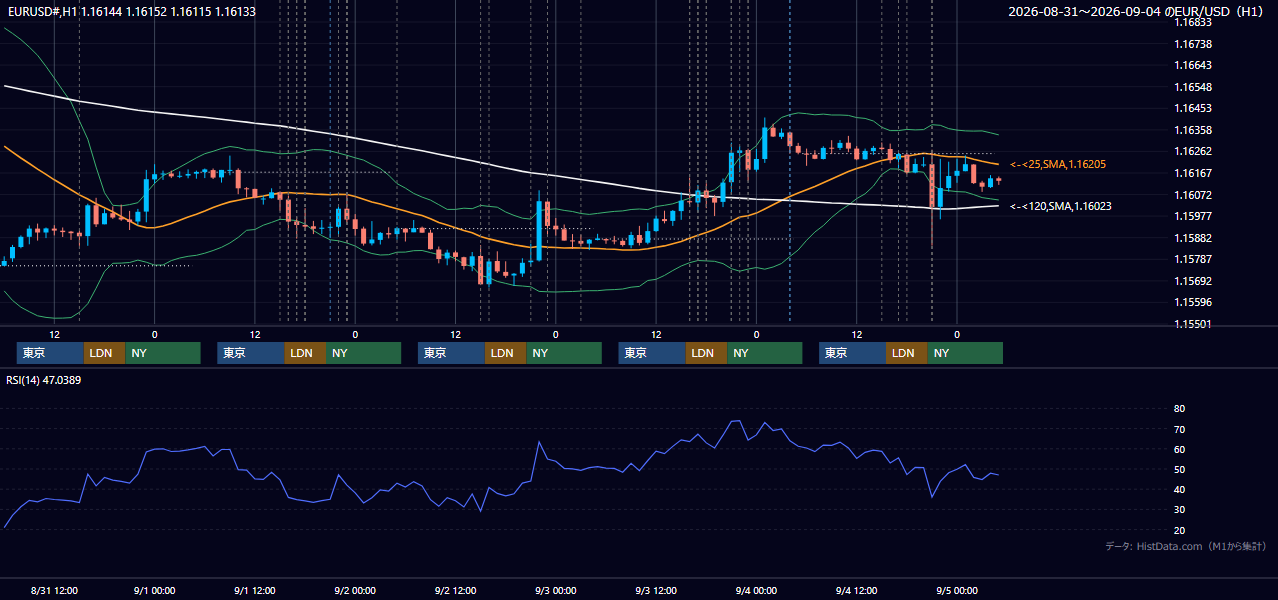Screen dimensions: 1278x600
Task: Click price axis label 1.16833
Action: click(1192, 22)
